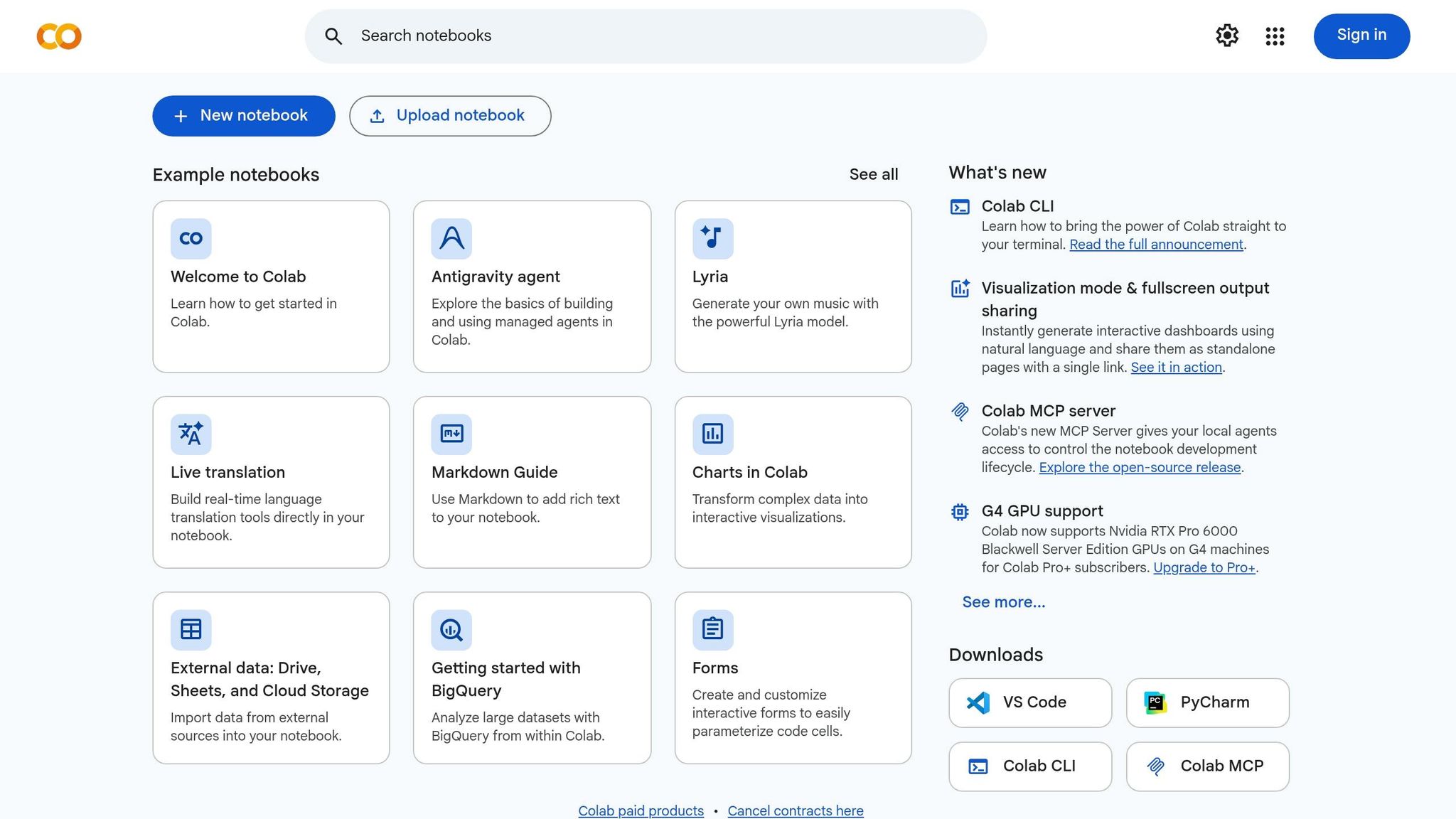Click the Colab MCP server heading
This screenshot has height=819, width=1456.
click(1048, 411)
